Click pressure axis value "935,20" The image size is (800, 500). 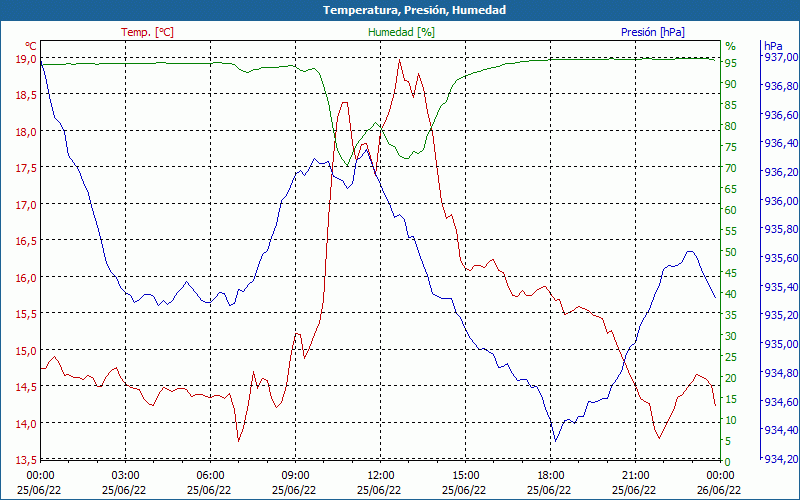tap(781, 315)
